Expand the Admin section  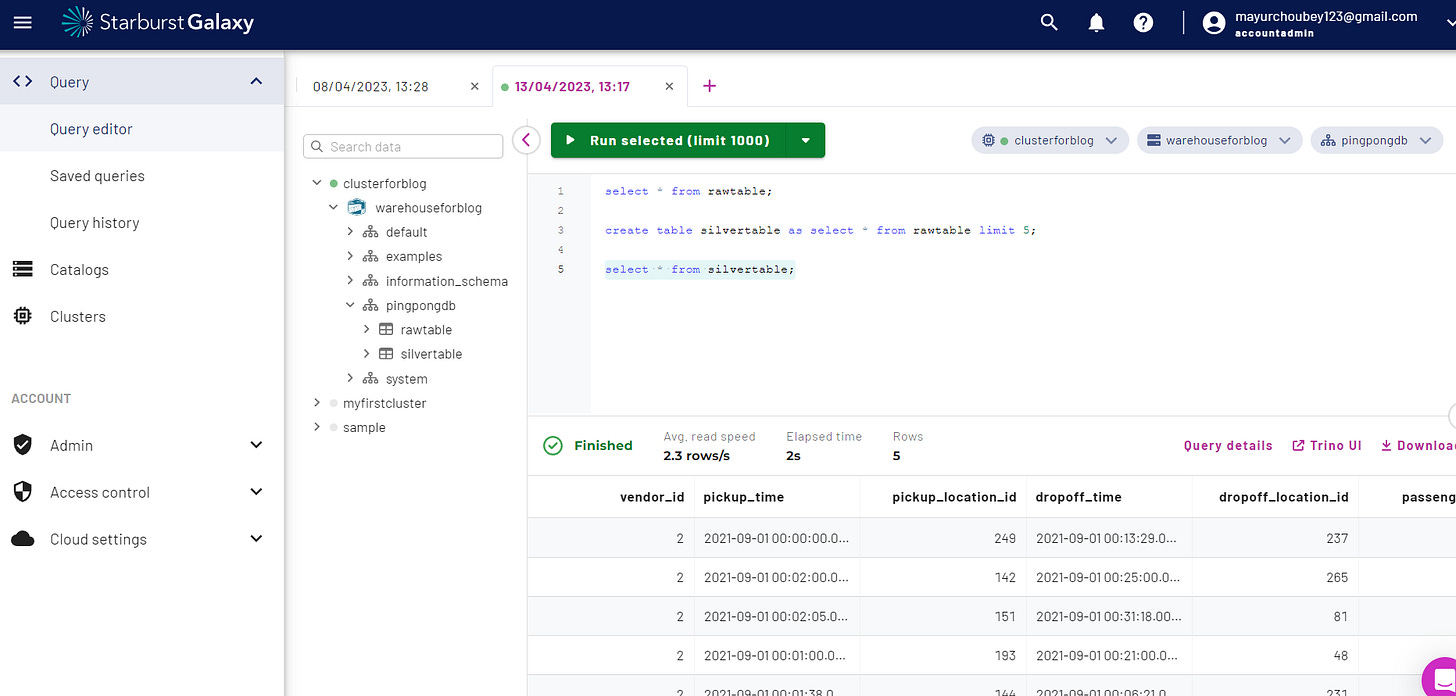pyautogui.click(x=256, y=445)
